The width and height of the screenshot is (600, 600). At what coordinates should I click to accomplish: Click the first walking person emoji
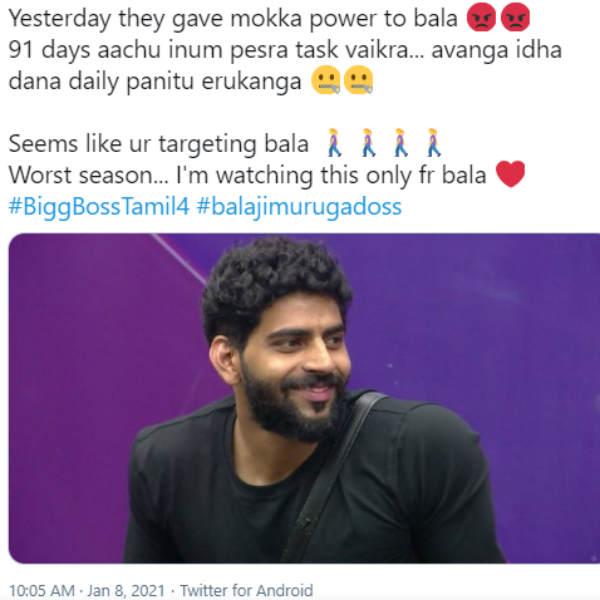coord(334,143)
